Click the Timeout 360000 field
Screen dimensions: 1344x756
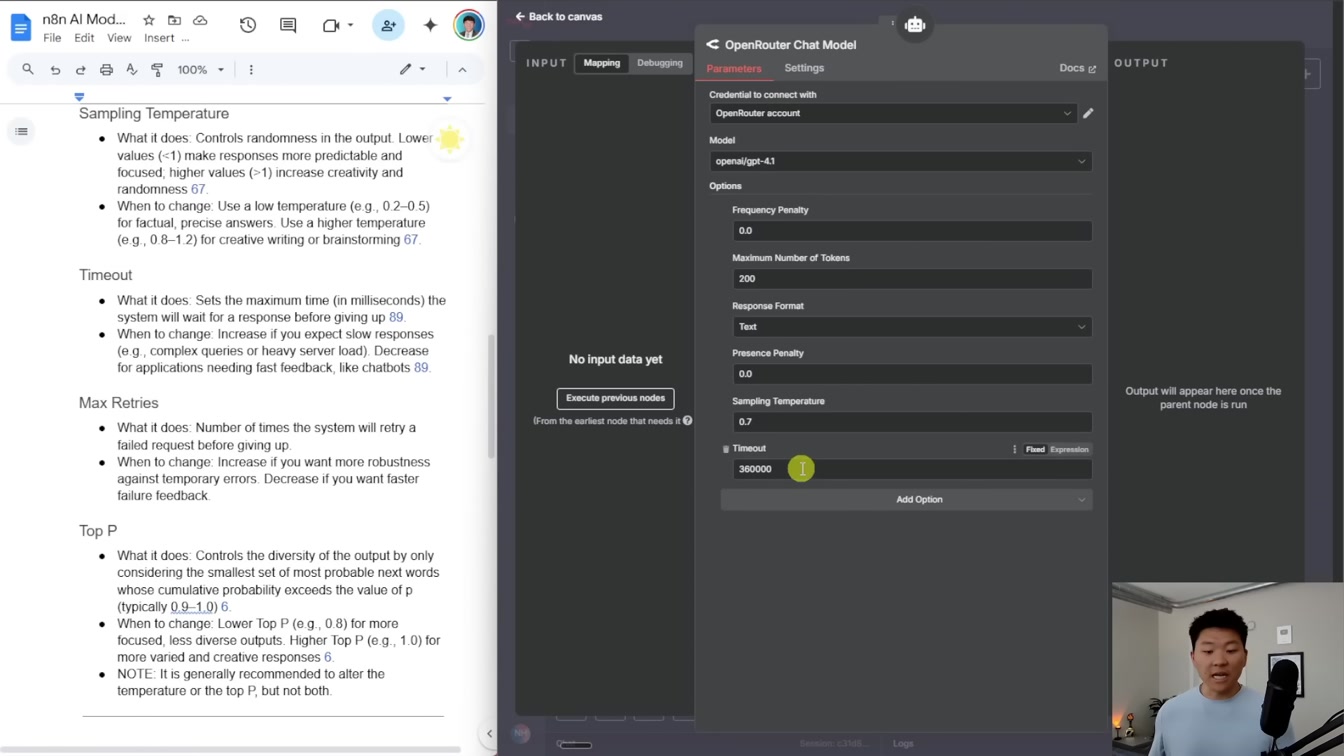click(912, 469)
